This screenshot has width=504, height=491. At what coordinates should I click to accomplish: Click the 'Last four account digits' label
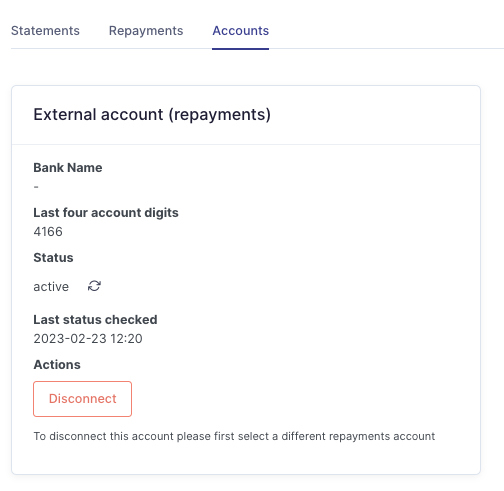tap(106, 213)
